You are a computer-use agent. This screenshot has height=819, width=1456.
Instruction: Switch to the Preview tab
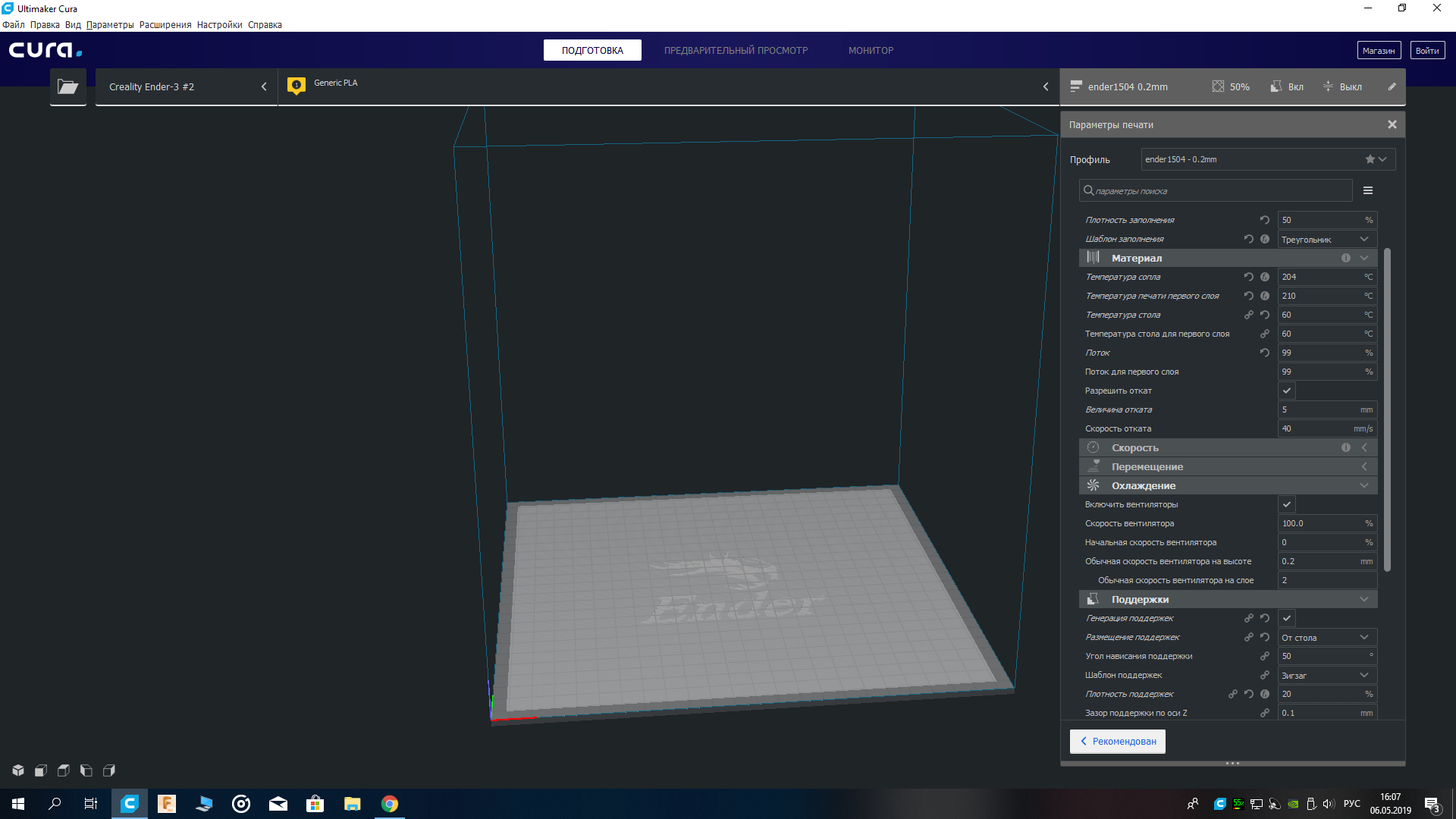pos(736,51)
